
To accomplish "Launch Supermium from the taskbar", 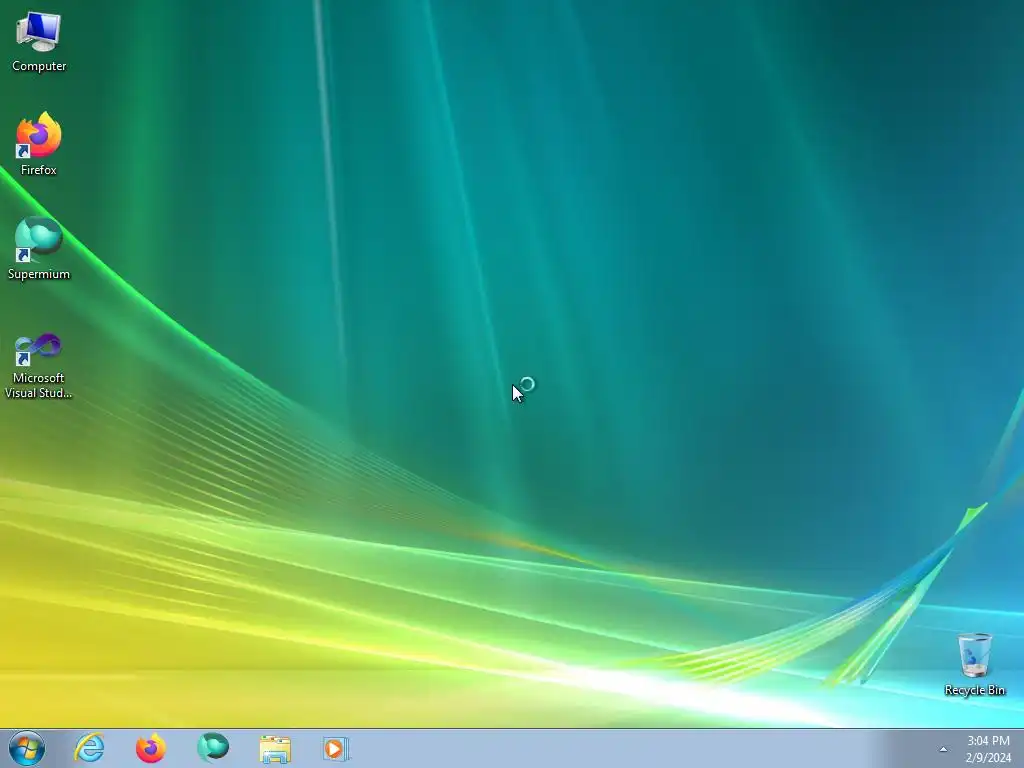I will coord(213,748).
